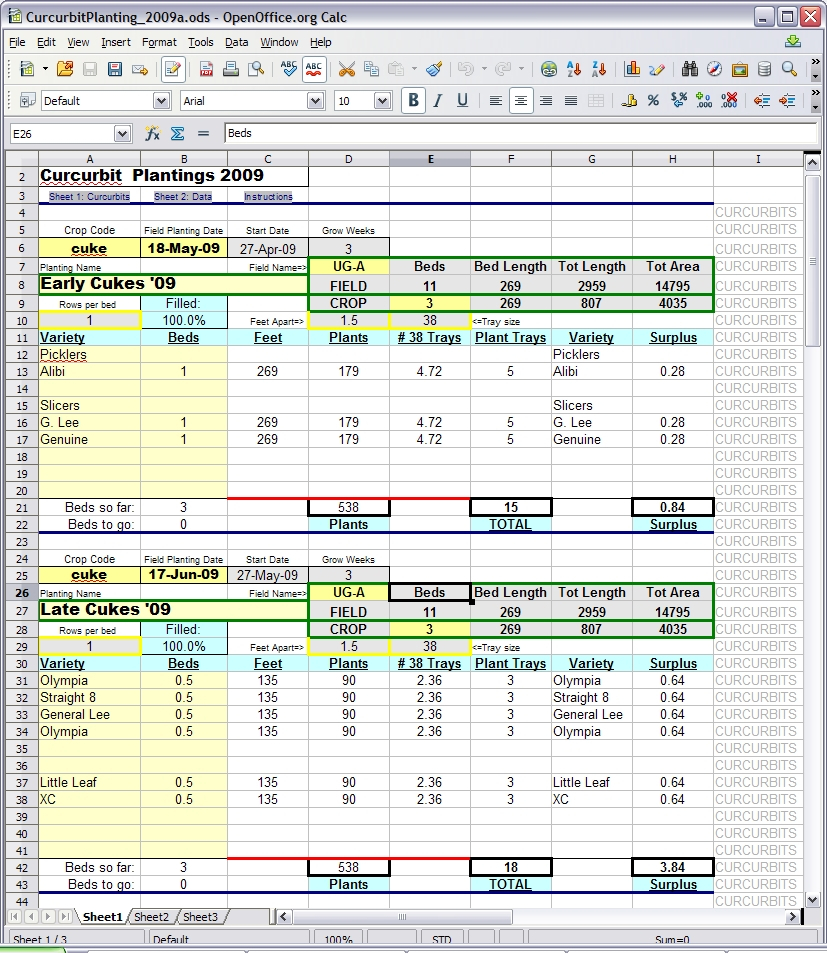Image resolution: width=827 pixels, height=953 pixels.
Task: Click the formula input line showing Beds
Action: (x=520, y=133)
